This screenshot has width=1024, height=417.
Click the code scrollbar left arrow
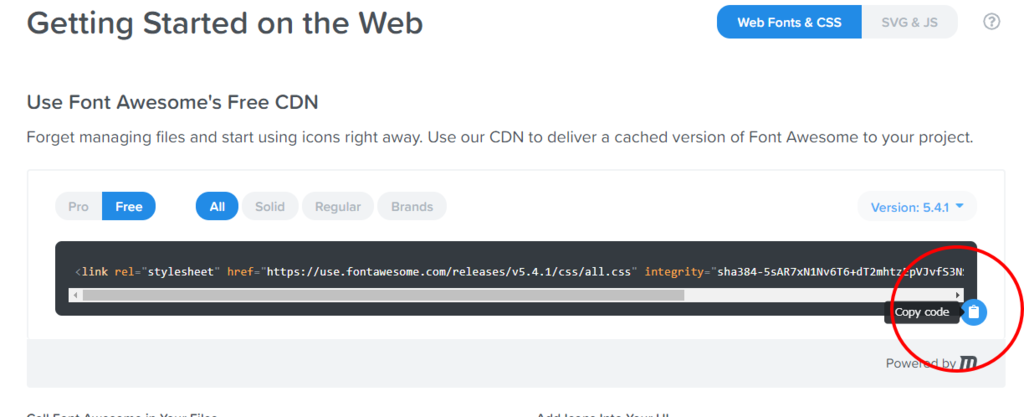[76, 295]
